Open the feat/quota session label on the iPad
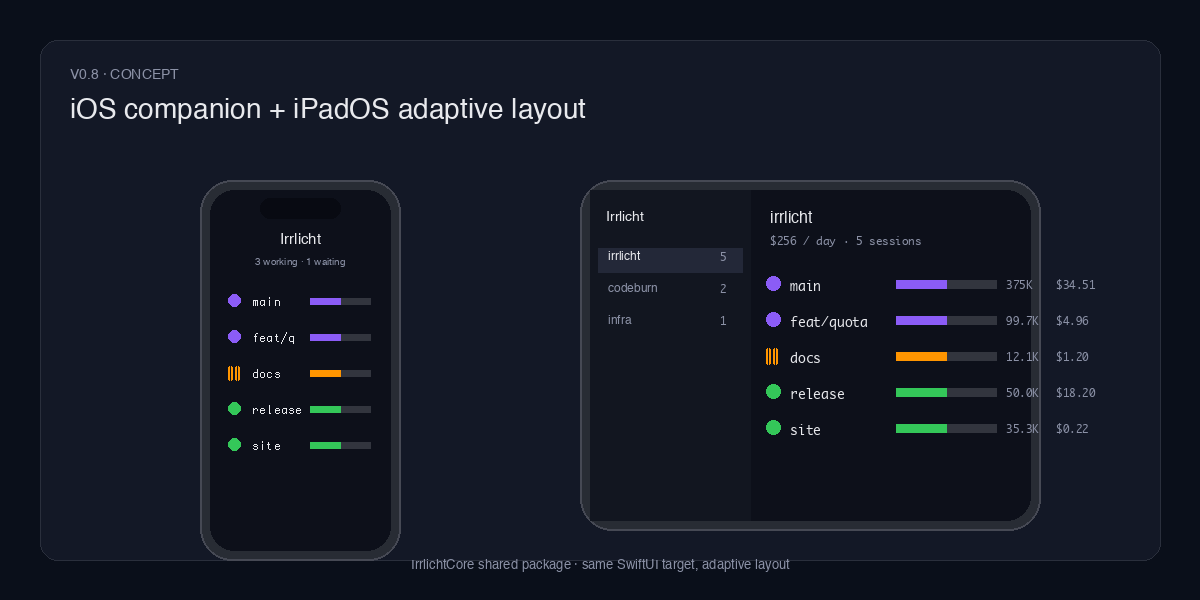Viewport: 1200px width, 600px height. click(x=829, y=322)
